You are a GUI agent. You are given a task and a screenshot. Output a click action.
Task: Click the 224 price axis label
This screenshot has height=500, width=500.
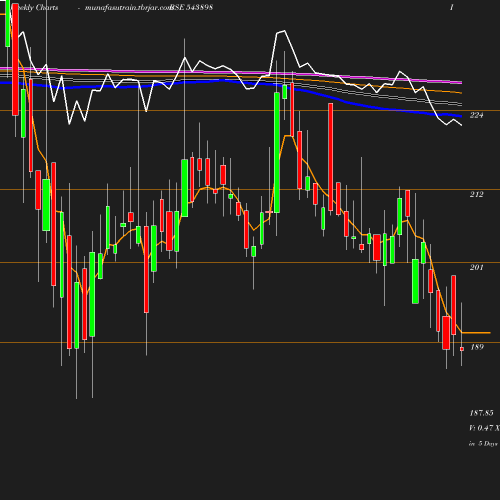coord(476,115)
